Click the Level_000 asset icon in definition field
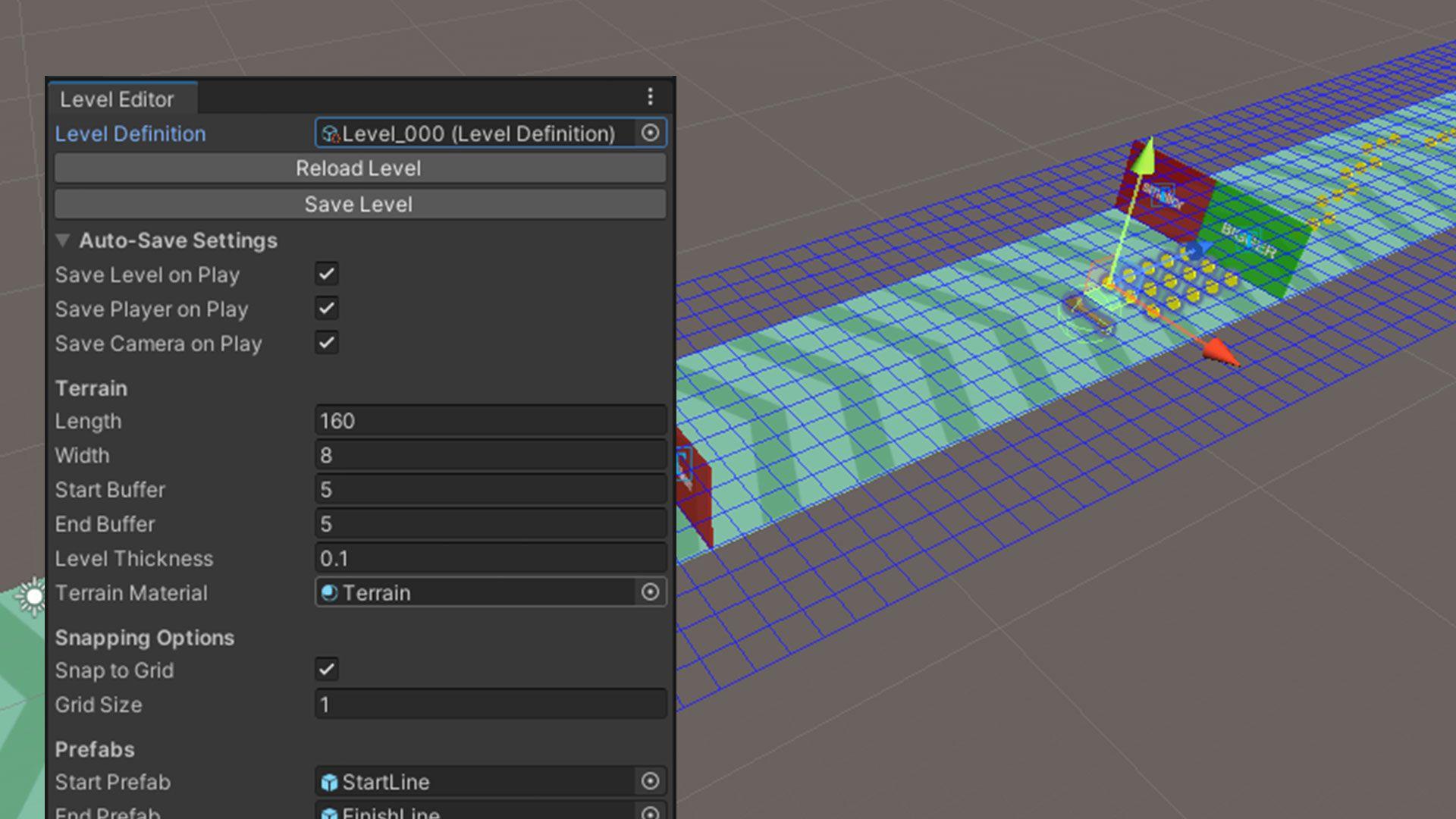Image resolution: width=1456 pixels, height=819 pixels. coord(330,133)
